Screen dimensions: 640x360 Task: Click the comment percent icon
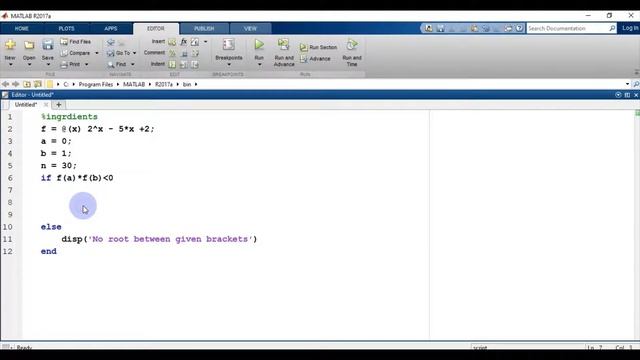click(172, 53)
